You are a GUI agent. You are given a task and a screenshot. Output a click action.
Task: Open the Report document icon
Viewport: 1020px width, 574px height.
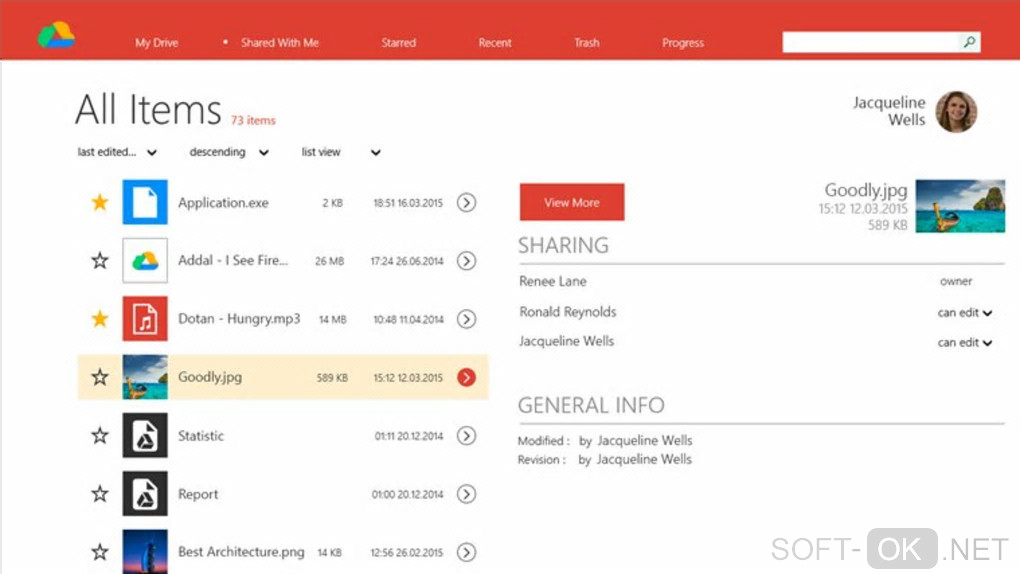point(145,494)
